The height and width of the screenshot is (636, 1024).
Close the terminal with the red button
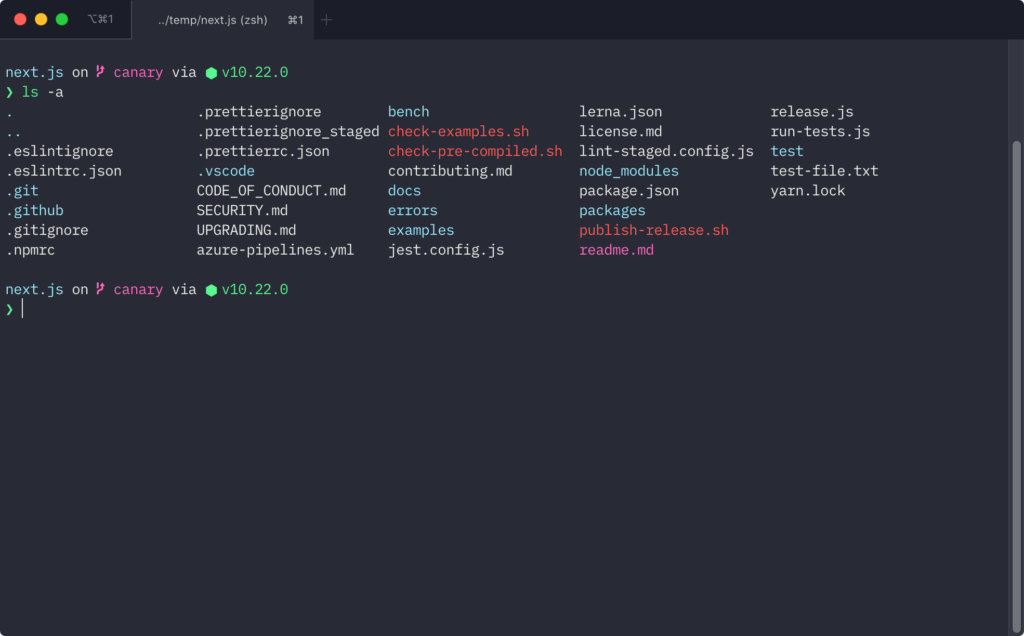pyautogui.click(x=20, y=19)
